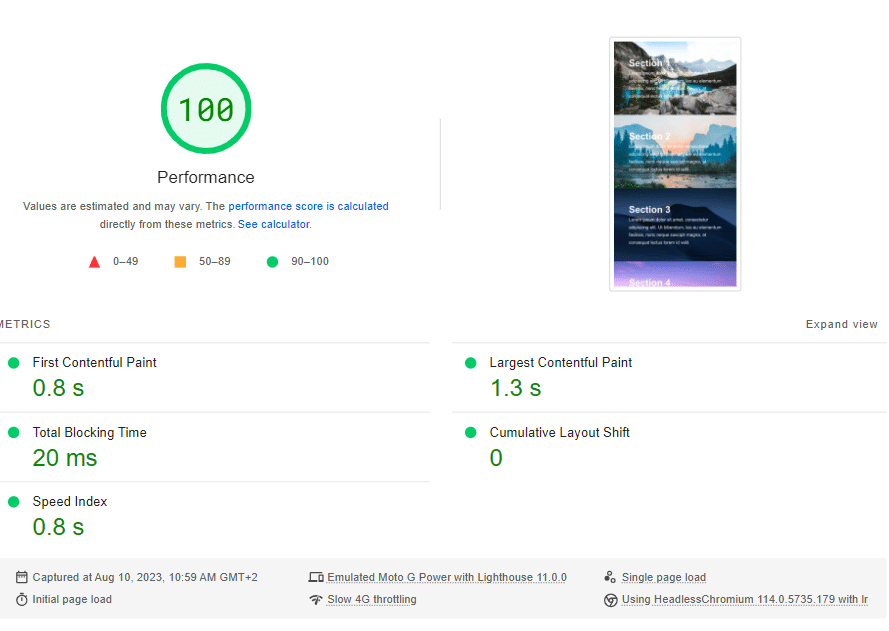Click the Performance gauge showing 100
Viewport: 889px width, 631px height.
click(206, 109)
